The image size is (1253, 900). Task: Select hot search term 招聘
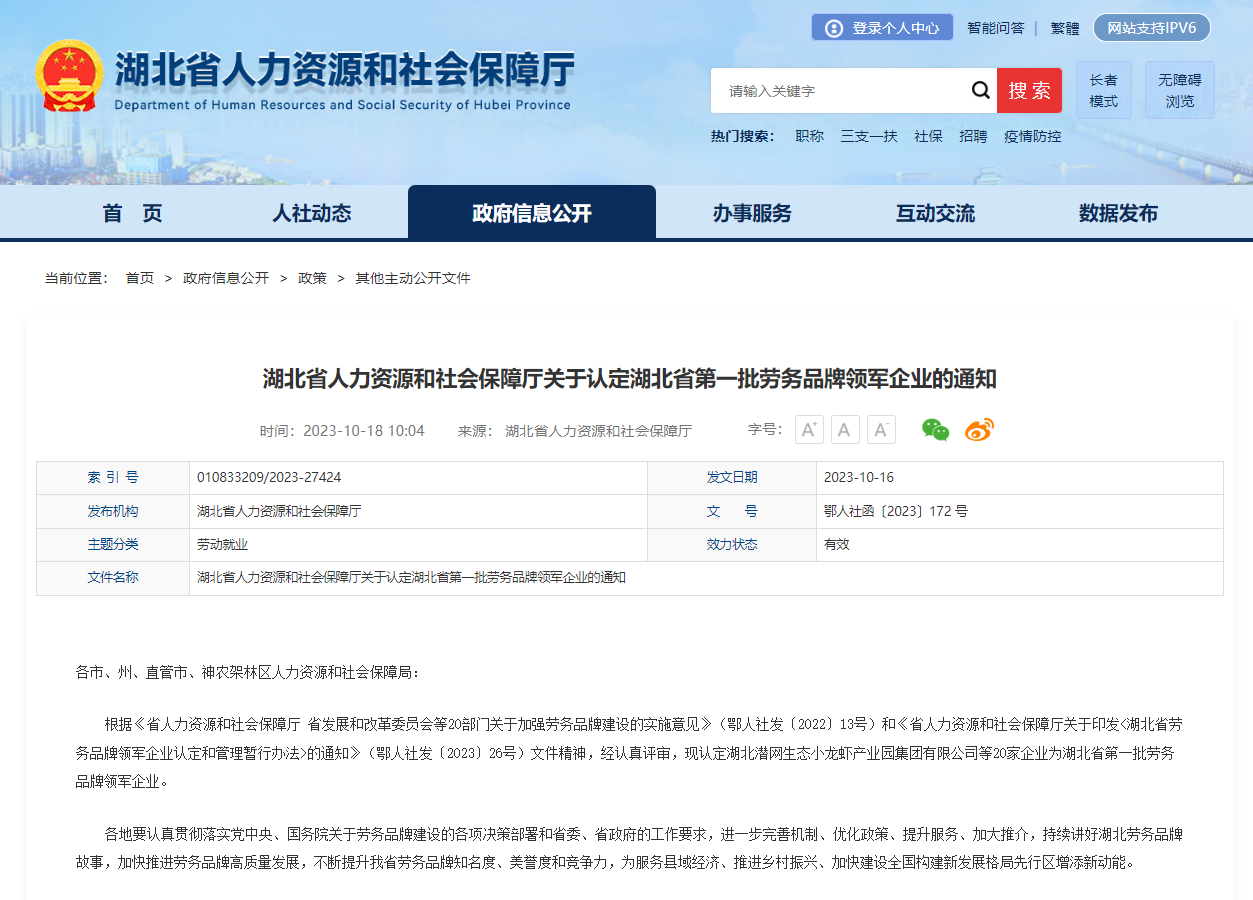tap(973, 136)
